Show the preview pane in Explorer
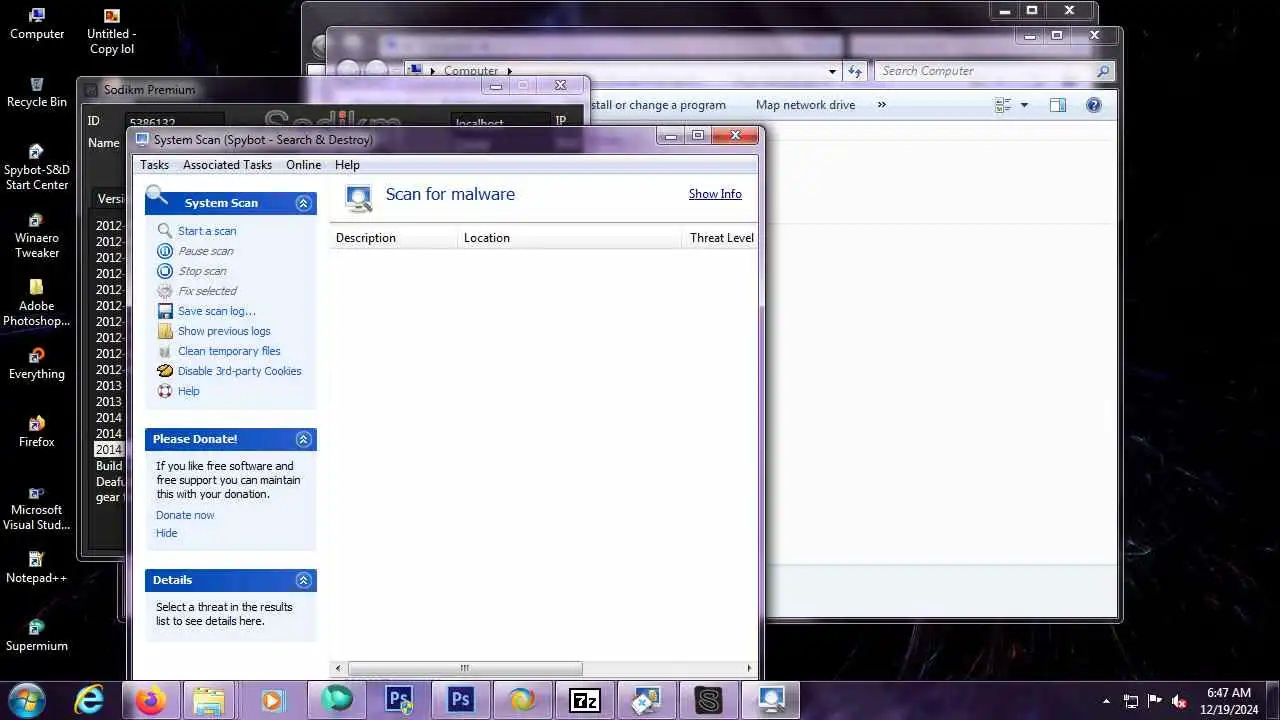This screenshot has height=720, width=1280. [1058, 105]
